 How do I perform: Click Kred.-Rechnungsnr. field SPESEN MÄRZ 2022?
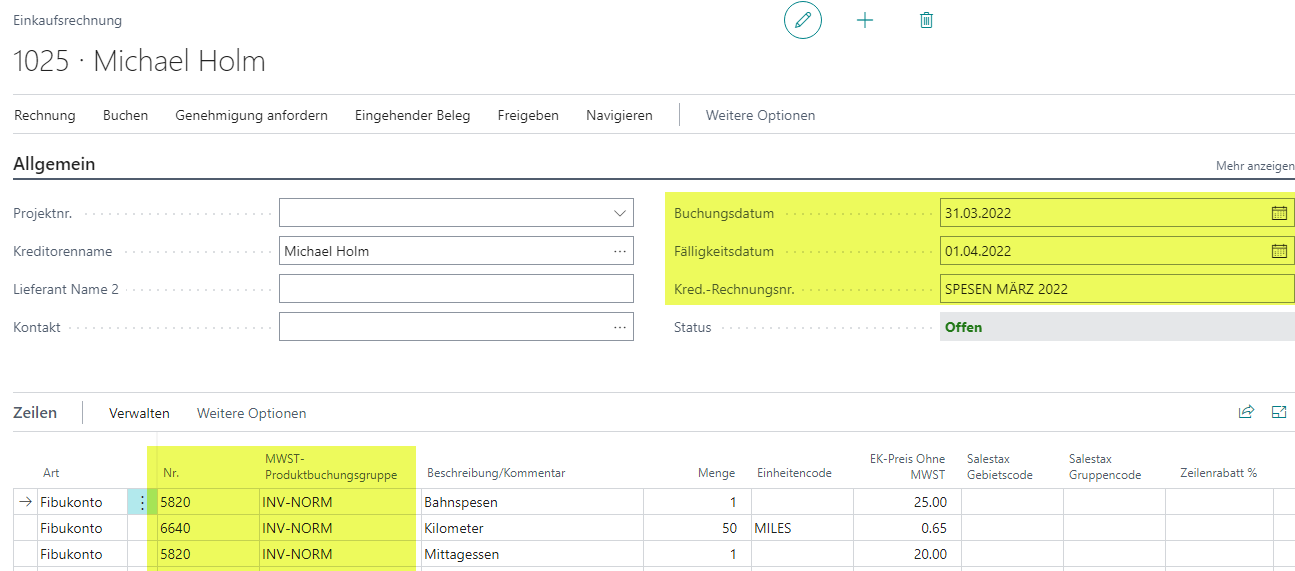click(1117, 289)
